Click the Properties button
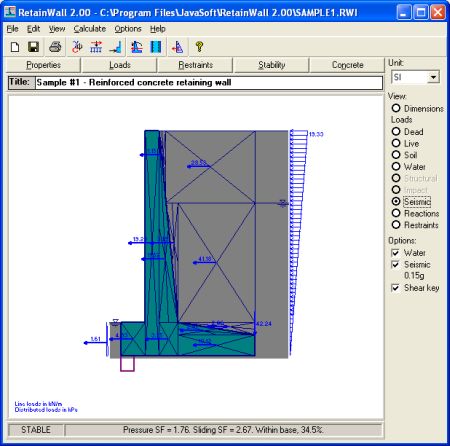The image size is (450, 446). 43,65
